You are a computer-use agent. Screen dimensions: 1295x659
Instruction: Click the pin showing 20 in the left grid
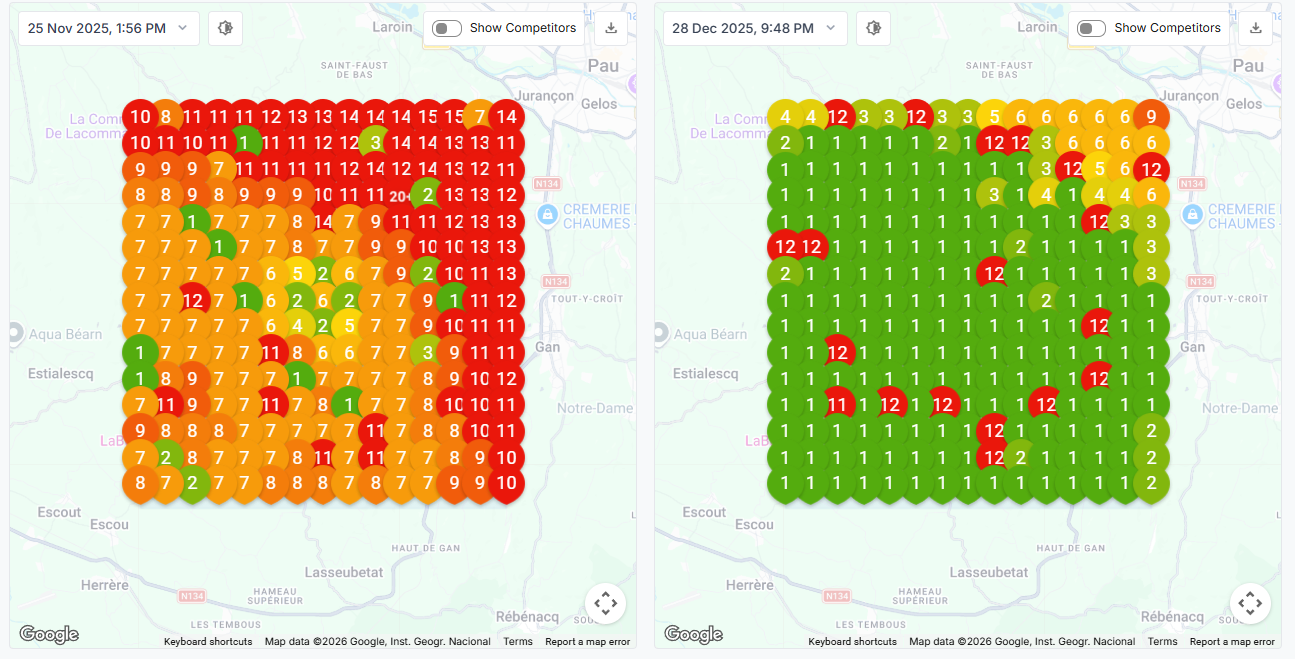400,194
